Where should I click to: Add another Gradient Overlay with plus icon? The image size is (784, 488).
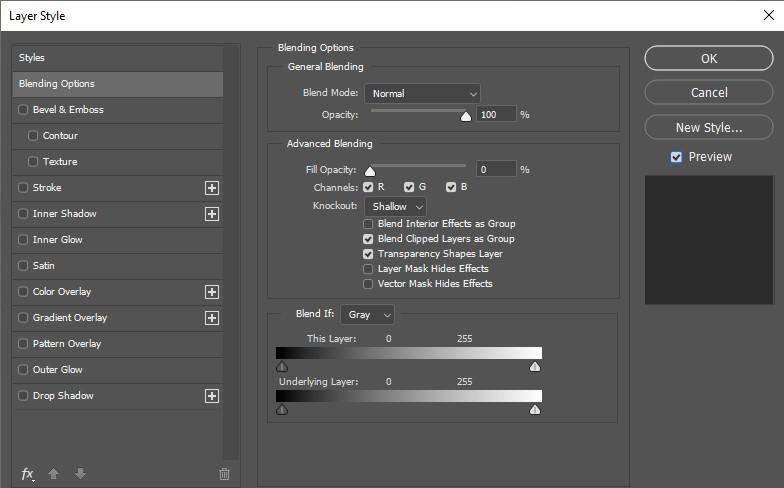click(x=212, y=318)
